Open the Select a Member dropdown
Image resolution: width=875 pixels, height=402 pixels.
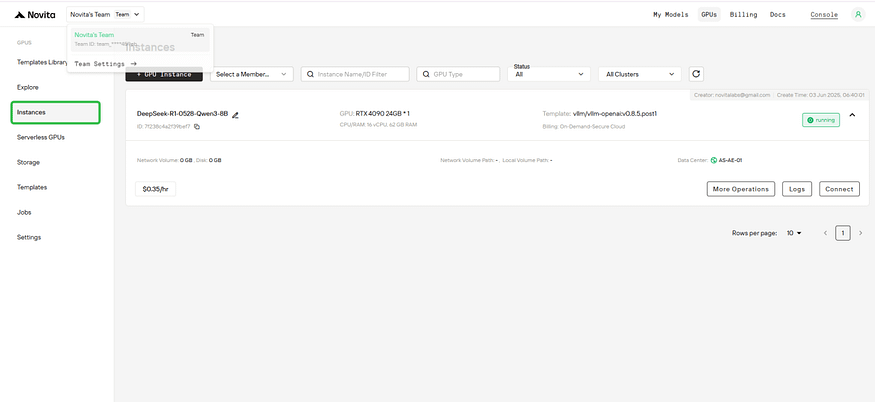pyautogui.click(x=252, y=74)
